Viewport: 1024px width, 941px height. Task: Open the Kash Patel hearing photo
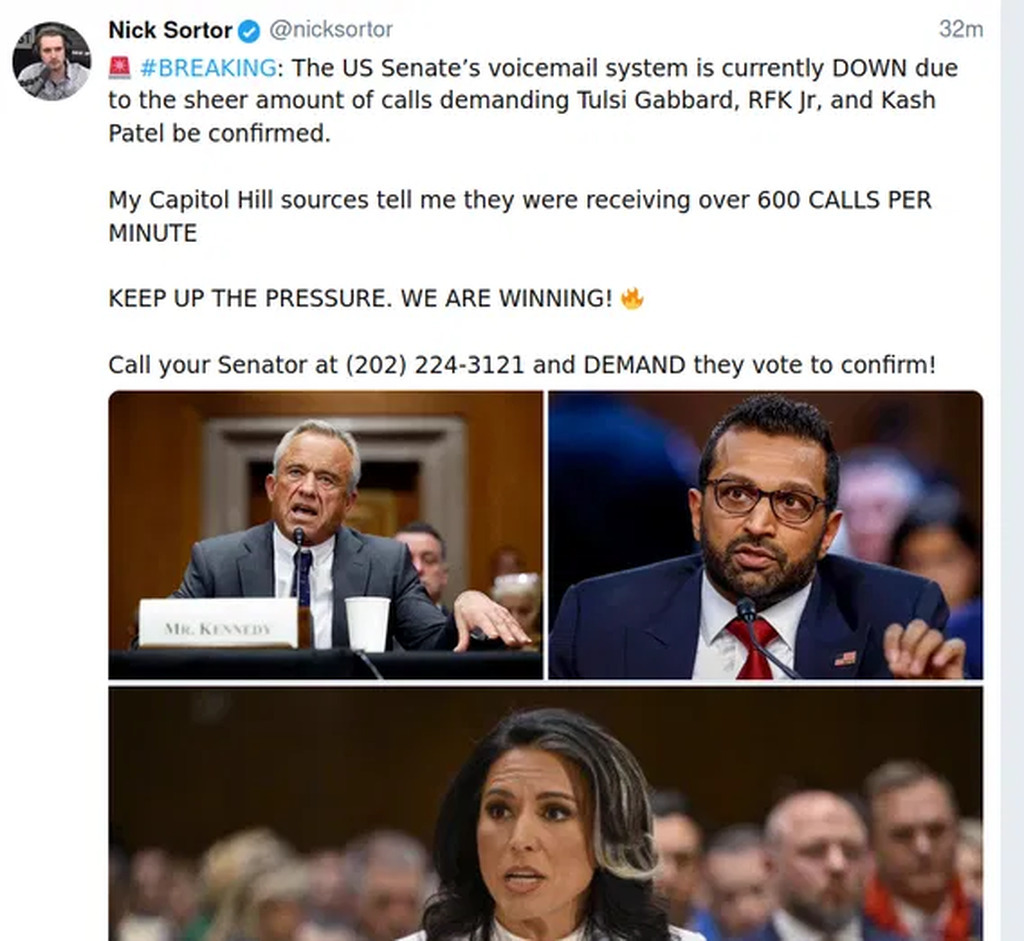pyautogui.click(x=765, y=534)
